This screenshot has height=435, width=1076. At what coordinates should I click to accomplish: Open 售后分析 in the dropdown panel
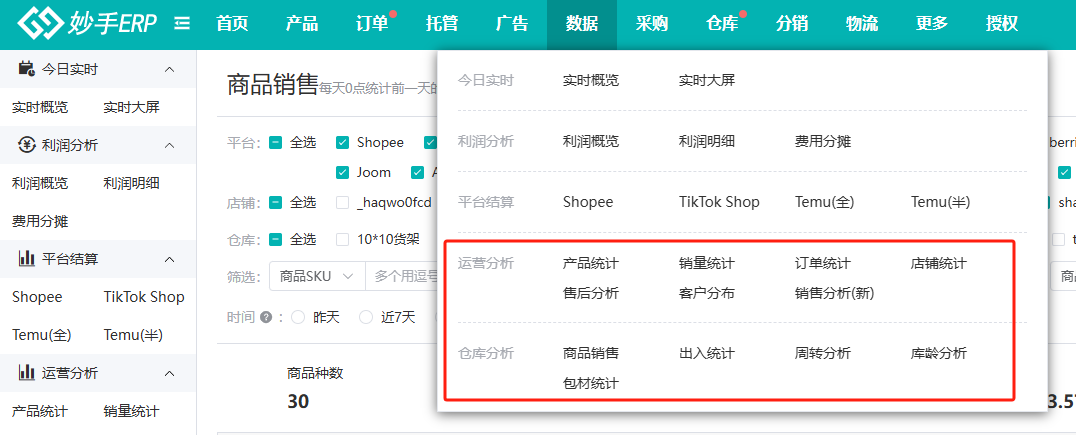coord(591,293)
